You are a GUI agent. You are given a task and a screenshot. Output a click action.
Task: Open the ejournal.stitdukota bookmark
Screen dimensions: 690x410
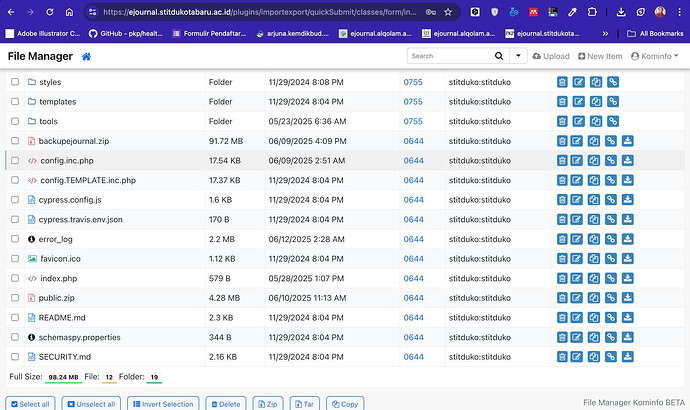coord(542,33)
